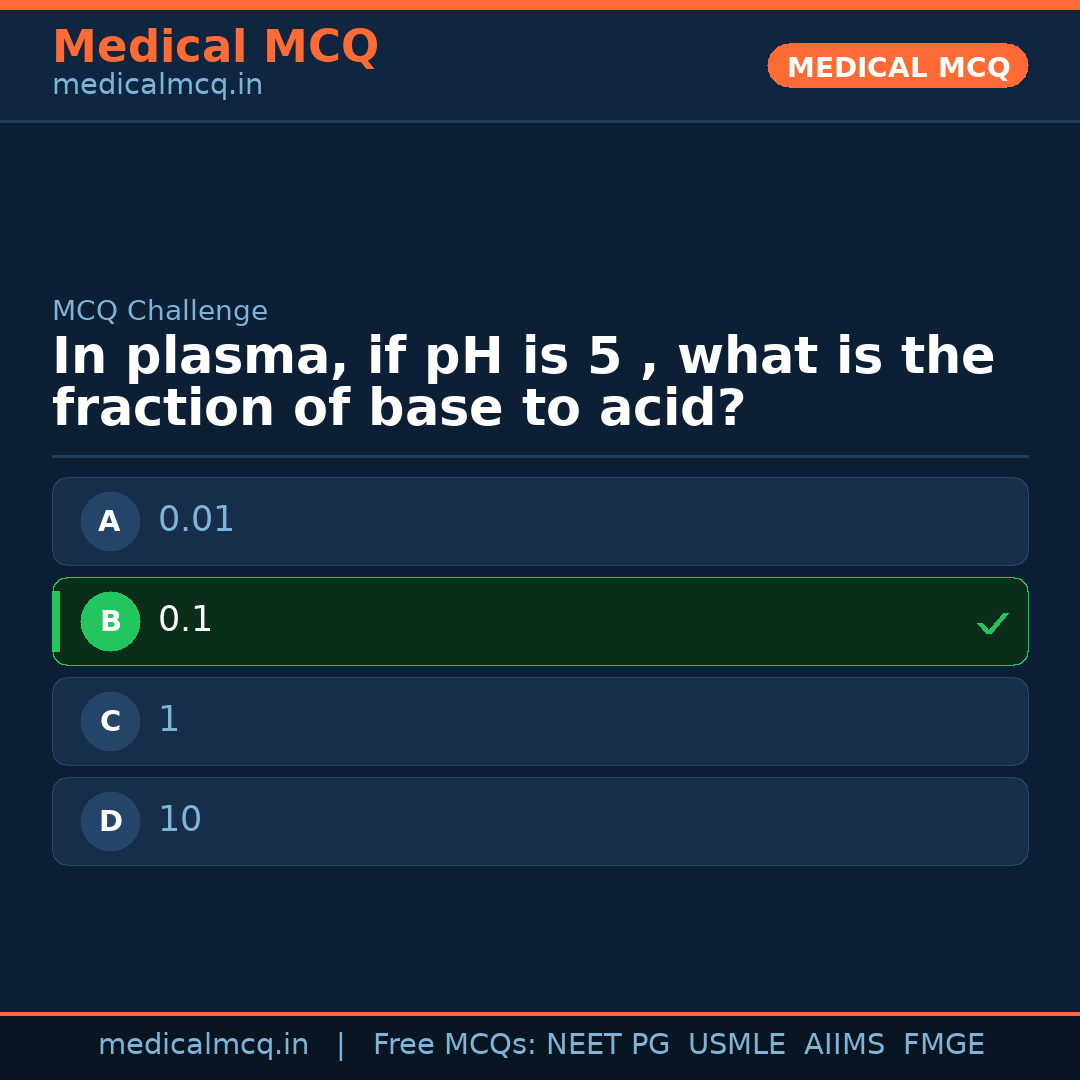Pick the answer text 1 in option C

[169, 720]
